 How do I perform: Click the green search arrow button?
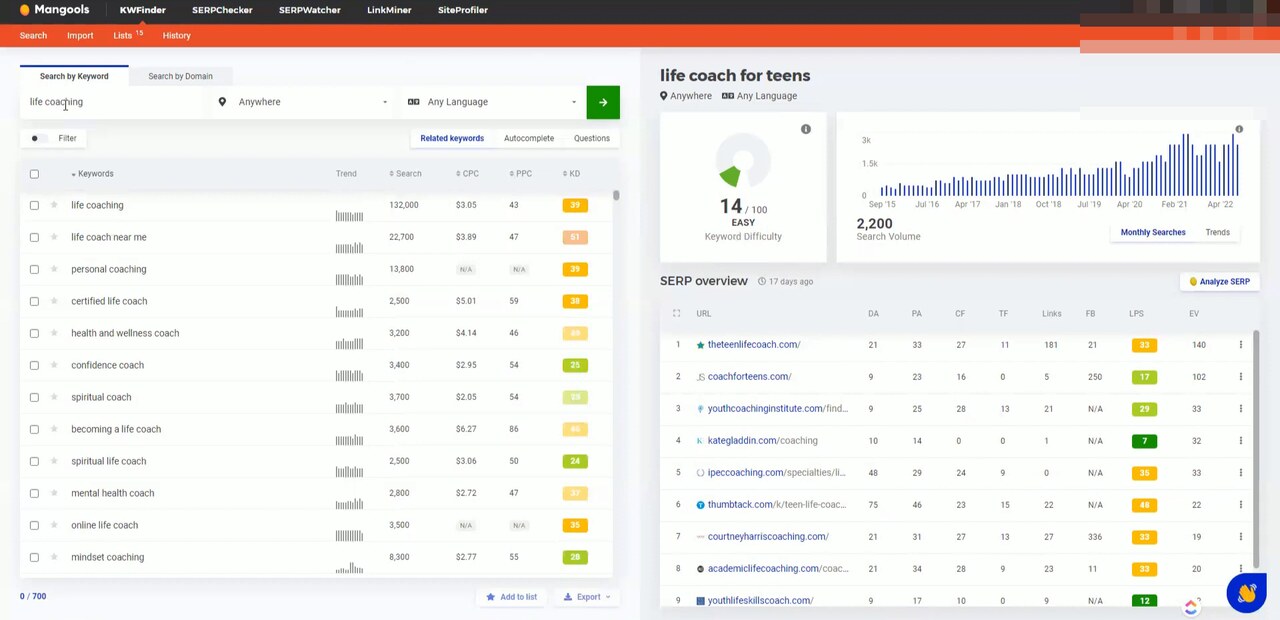pyautogui.click(x=603, y=102)
